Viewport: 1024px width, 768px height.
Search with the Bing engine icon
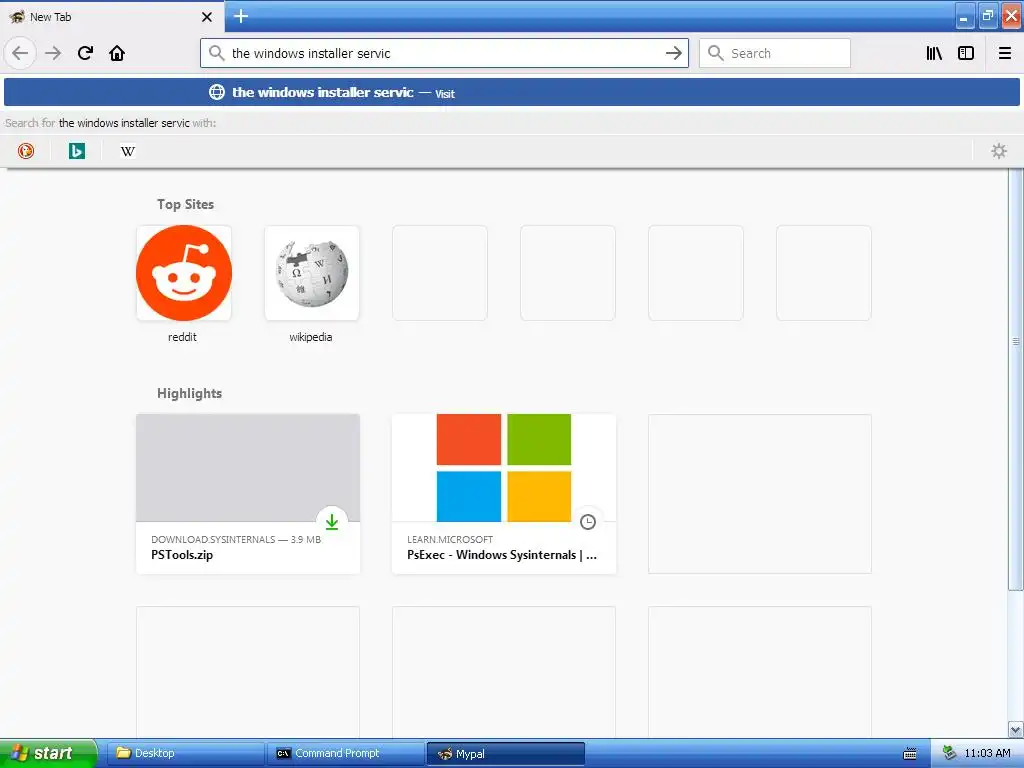tap(77, 151)
